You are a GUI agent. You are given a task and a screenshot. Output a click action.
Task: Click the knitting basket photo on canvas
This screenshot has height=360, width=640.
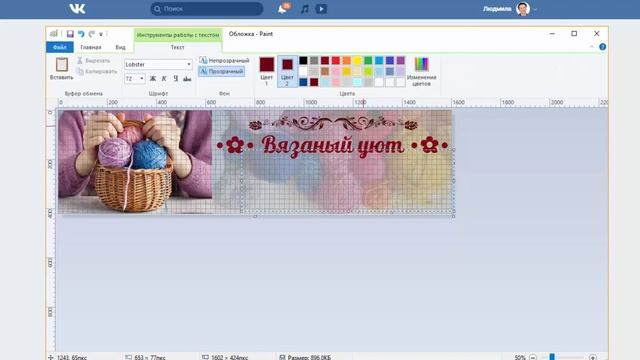135,161
